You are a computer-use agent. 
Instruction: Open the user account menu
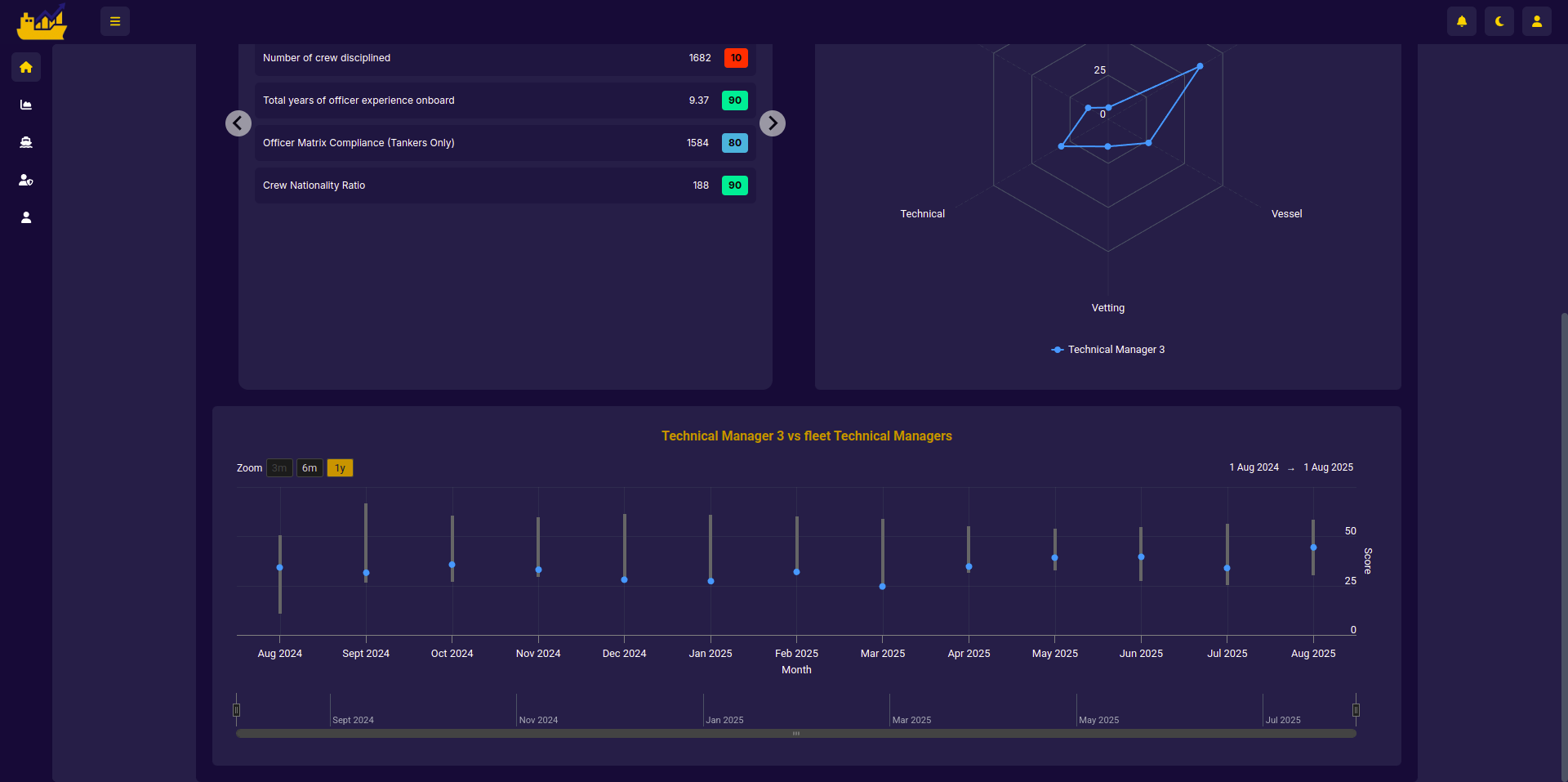pyautogui.click(x=1536, y=21)
